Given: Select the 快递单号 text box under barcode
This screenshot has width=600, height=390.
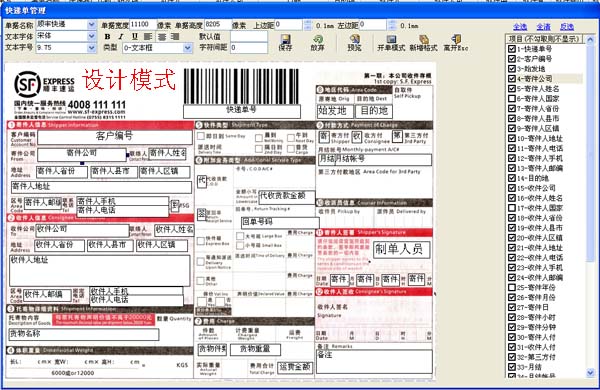Looking at the screenshot, I should 242,111.
